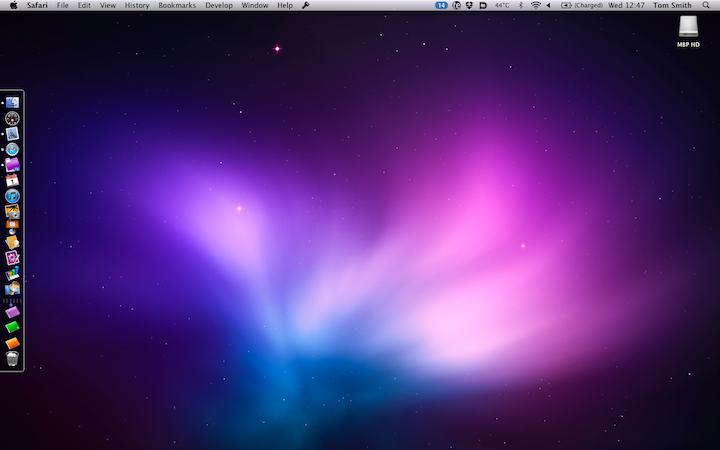Switch to Safari compass icon in Dock
This screenshot has width=720, height=450.
pyautogui.click(x=12, y=149)
